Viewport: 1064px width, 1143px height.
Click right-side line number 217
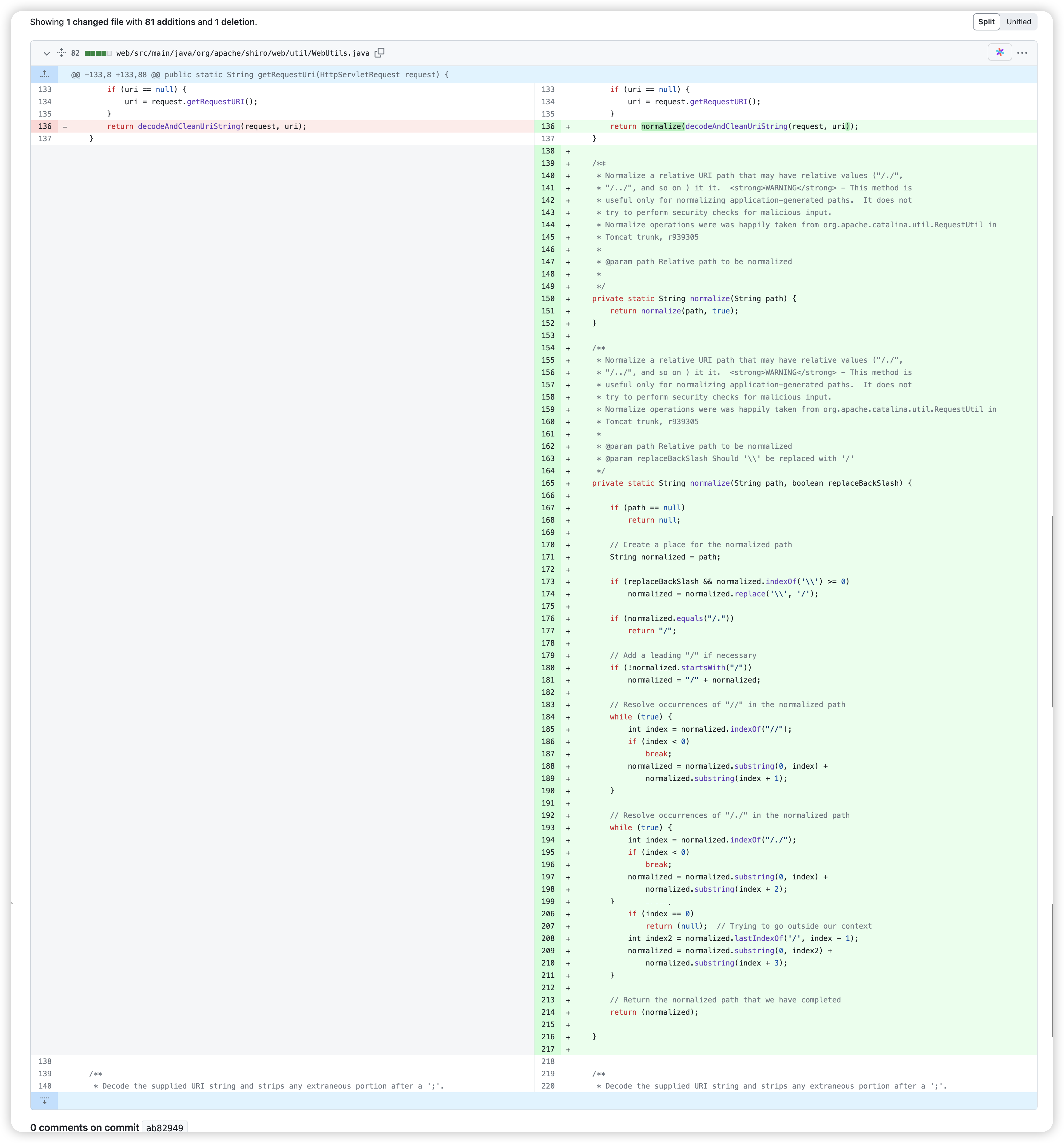[548, 1049]
